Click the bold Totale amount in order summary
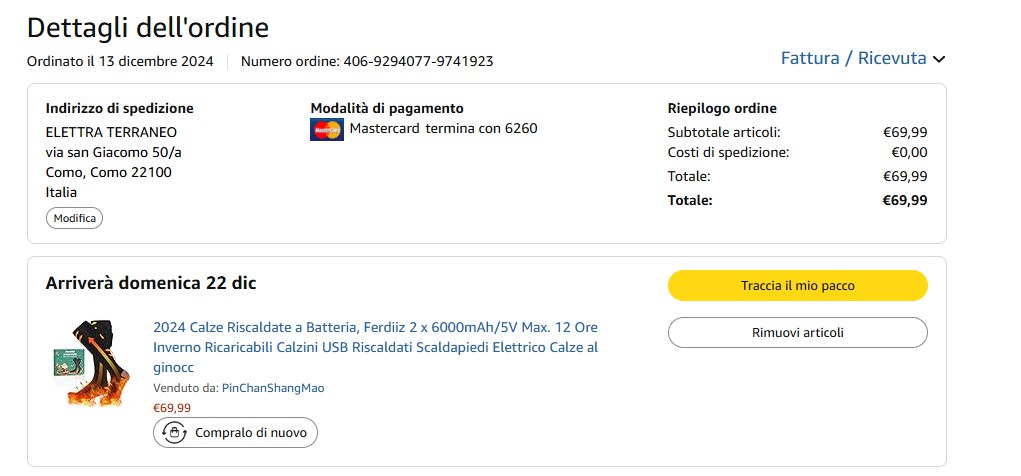Image resolution: width=1021 pixels, height=476 pixels. (x=904, y=200)
